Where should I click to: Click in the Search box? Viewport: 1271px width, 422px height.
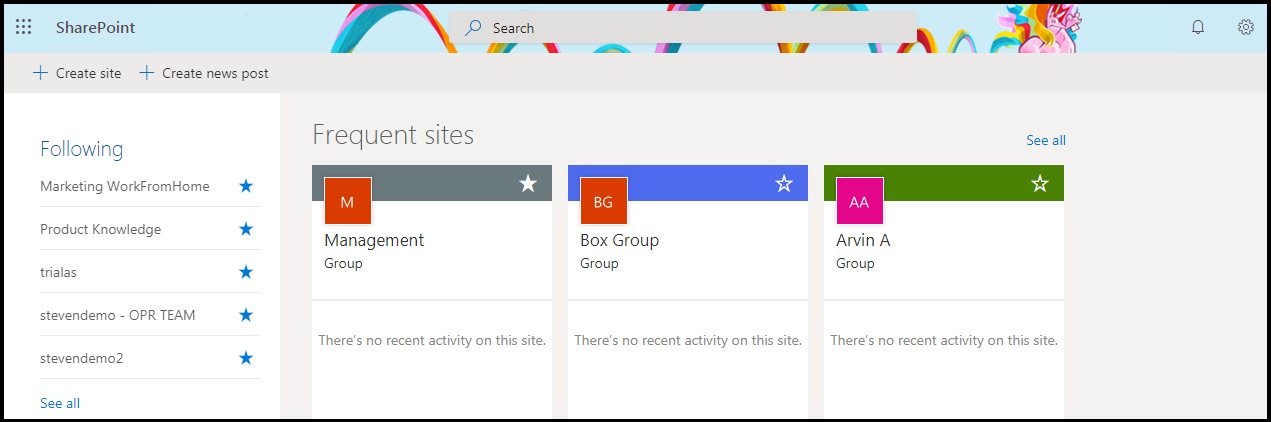pyautogui.click(x=684, y=28)
